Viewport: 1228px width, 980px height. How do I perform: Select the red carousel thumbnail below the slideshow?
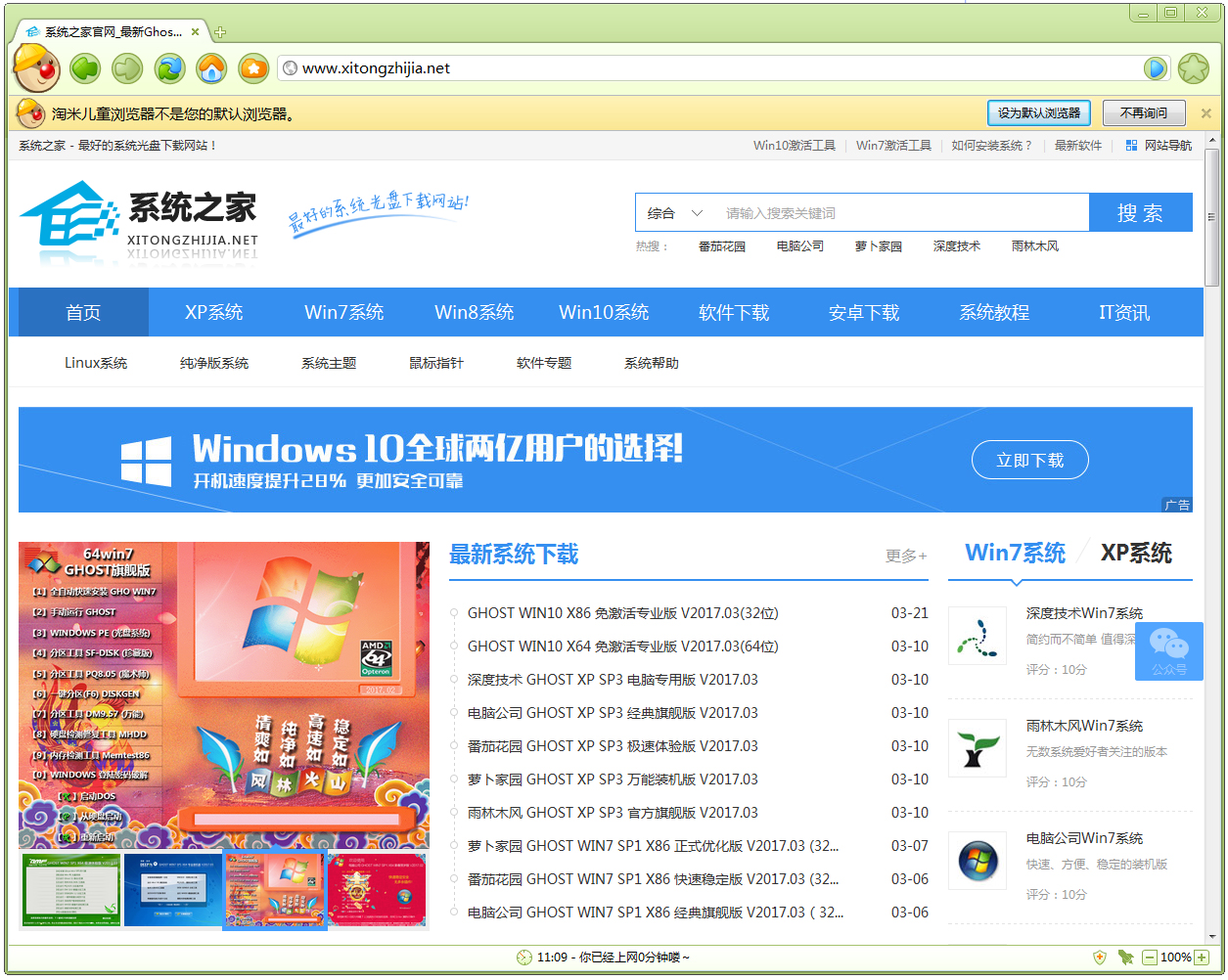pos(377,890)
